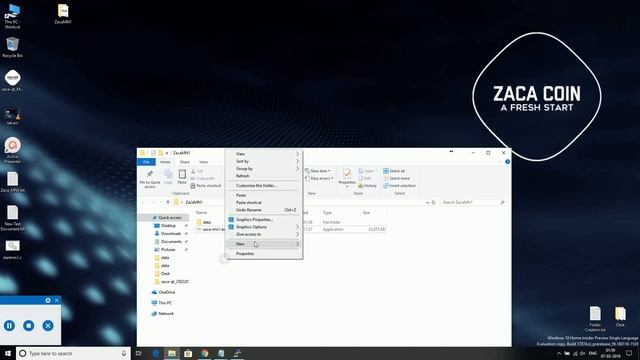
Task: Cancel the recording with the X button
Action: click(48, 326)
